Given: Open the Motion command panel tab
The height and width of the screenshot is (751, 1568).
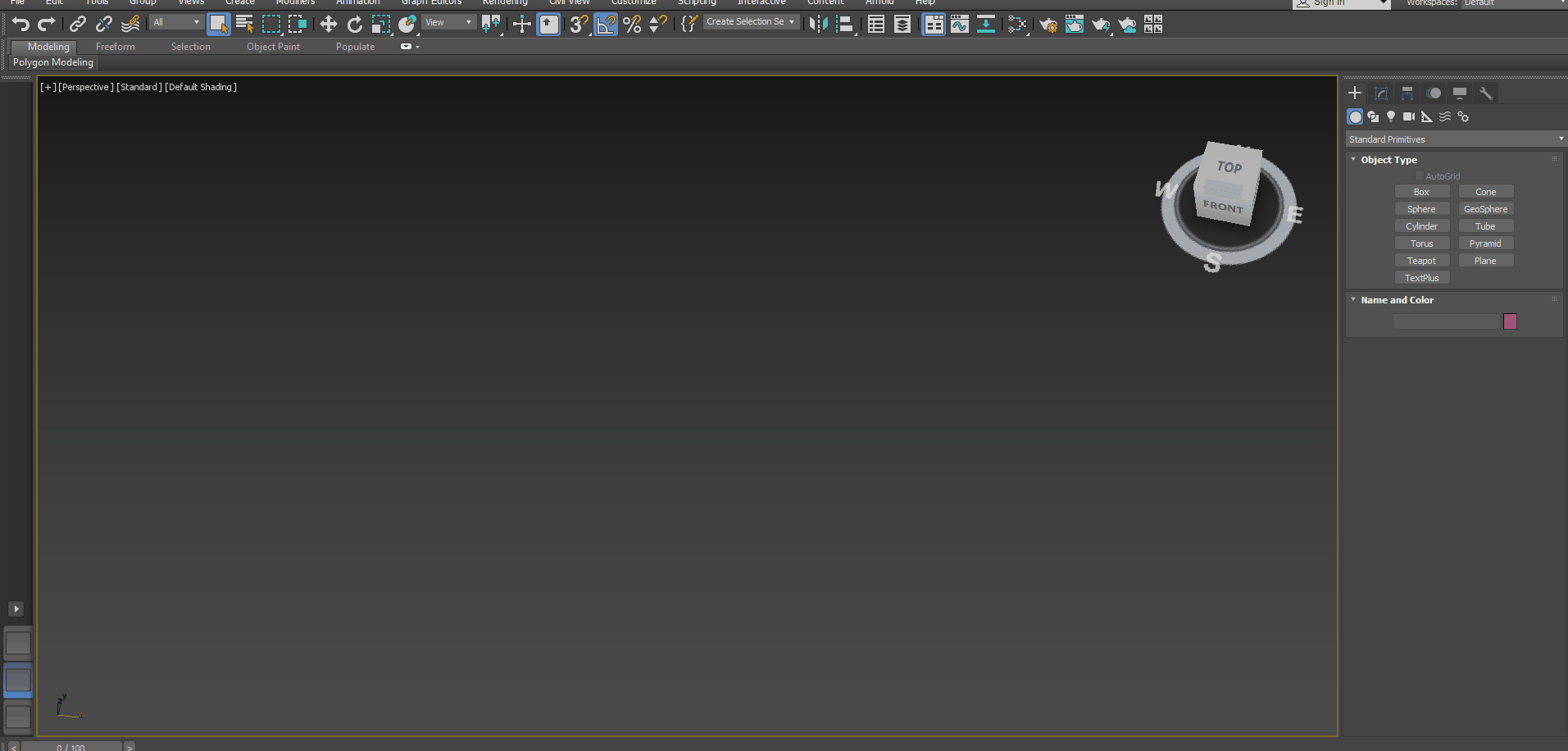Looking at the screenshot, I should pyautogui.click(x=1434, y=93).
